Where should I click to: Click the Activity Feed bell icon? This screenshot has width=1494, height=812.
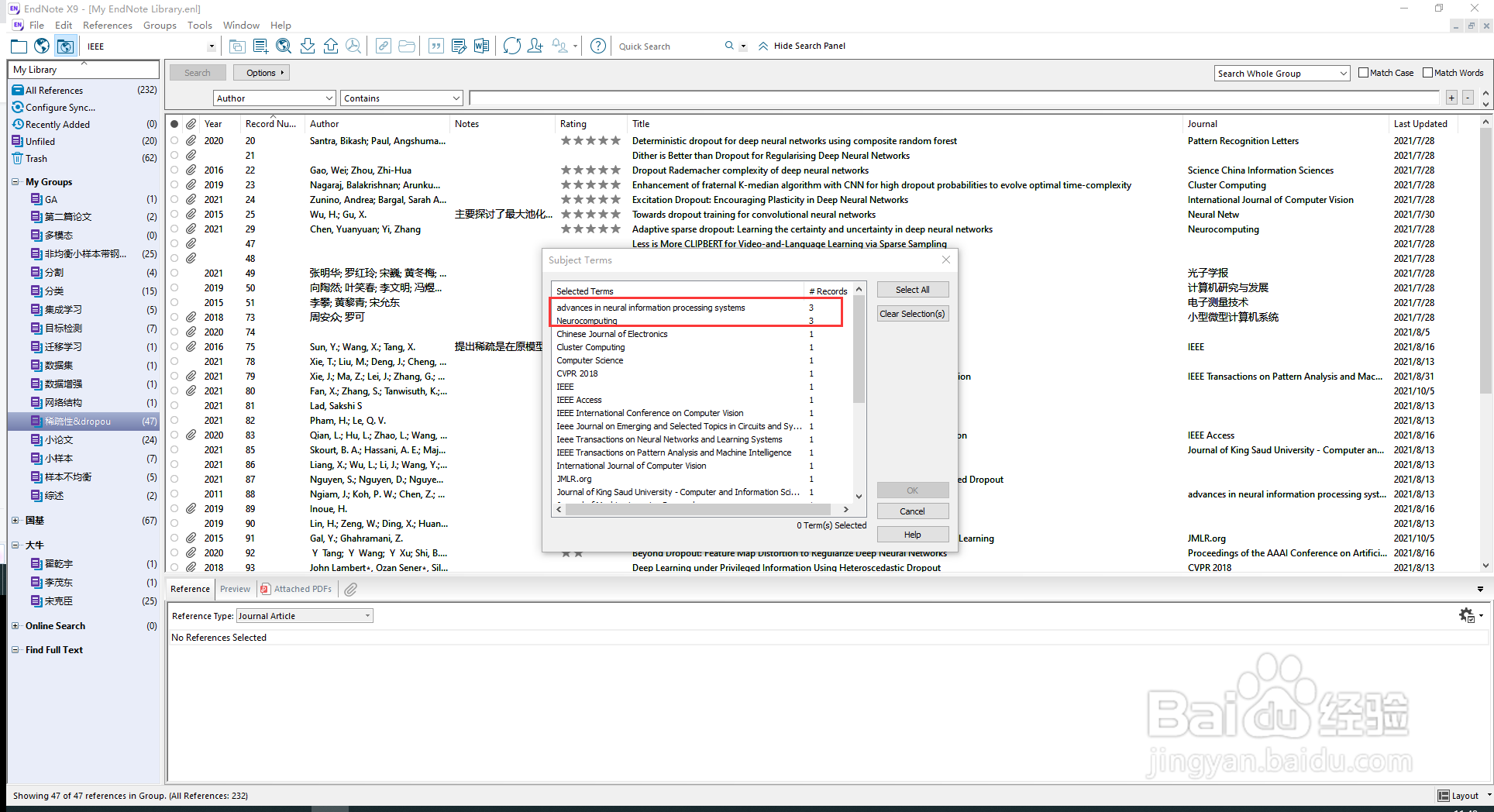tap(560, 46)
